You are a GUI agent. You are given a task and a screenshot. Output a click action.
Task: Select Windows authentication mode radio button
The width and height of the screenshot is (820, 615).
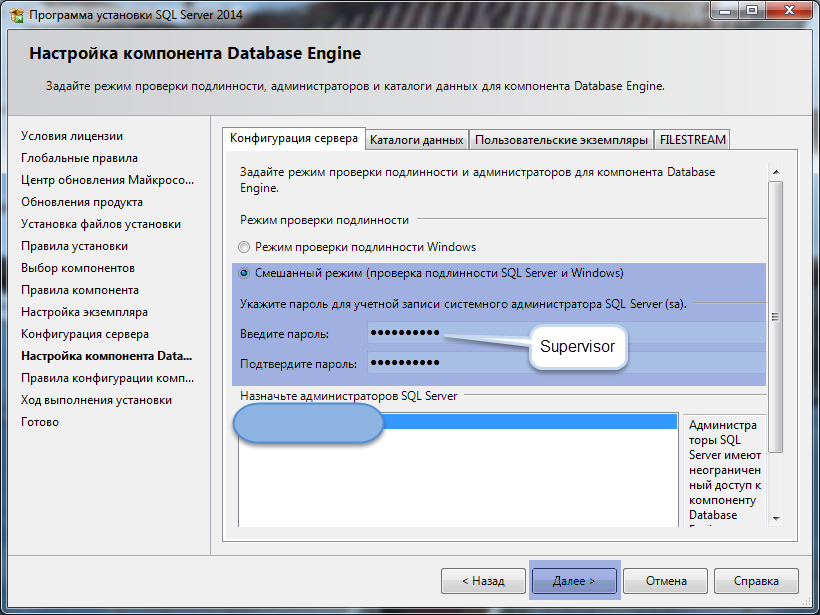[x=244, y=247]
